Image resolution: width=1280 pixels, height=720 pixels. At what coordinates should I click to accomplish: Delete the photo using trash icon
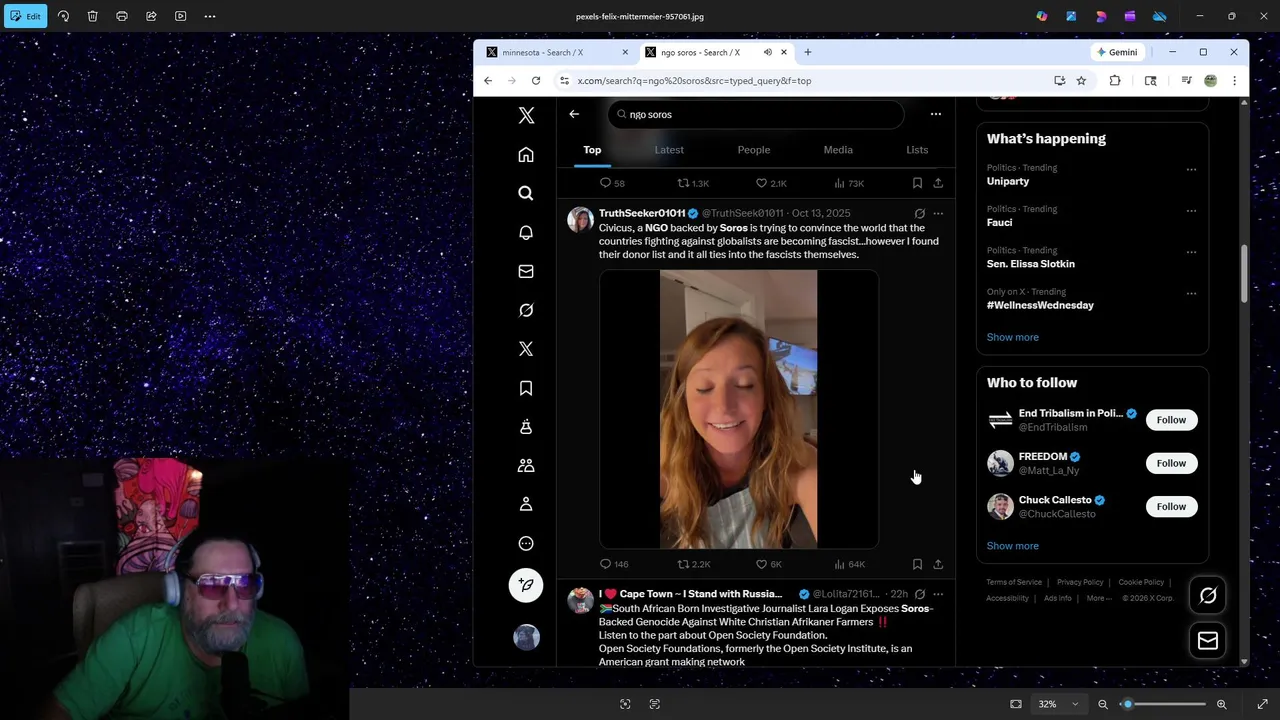92,16
